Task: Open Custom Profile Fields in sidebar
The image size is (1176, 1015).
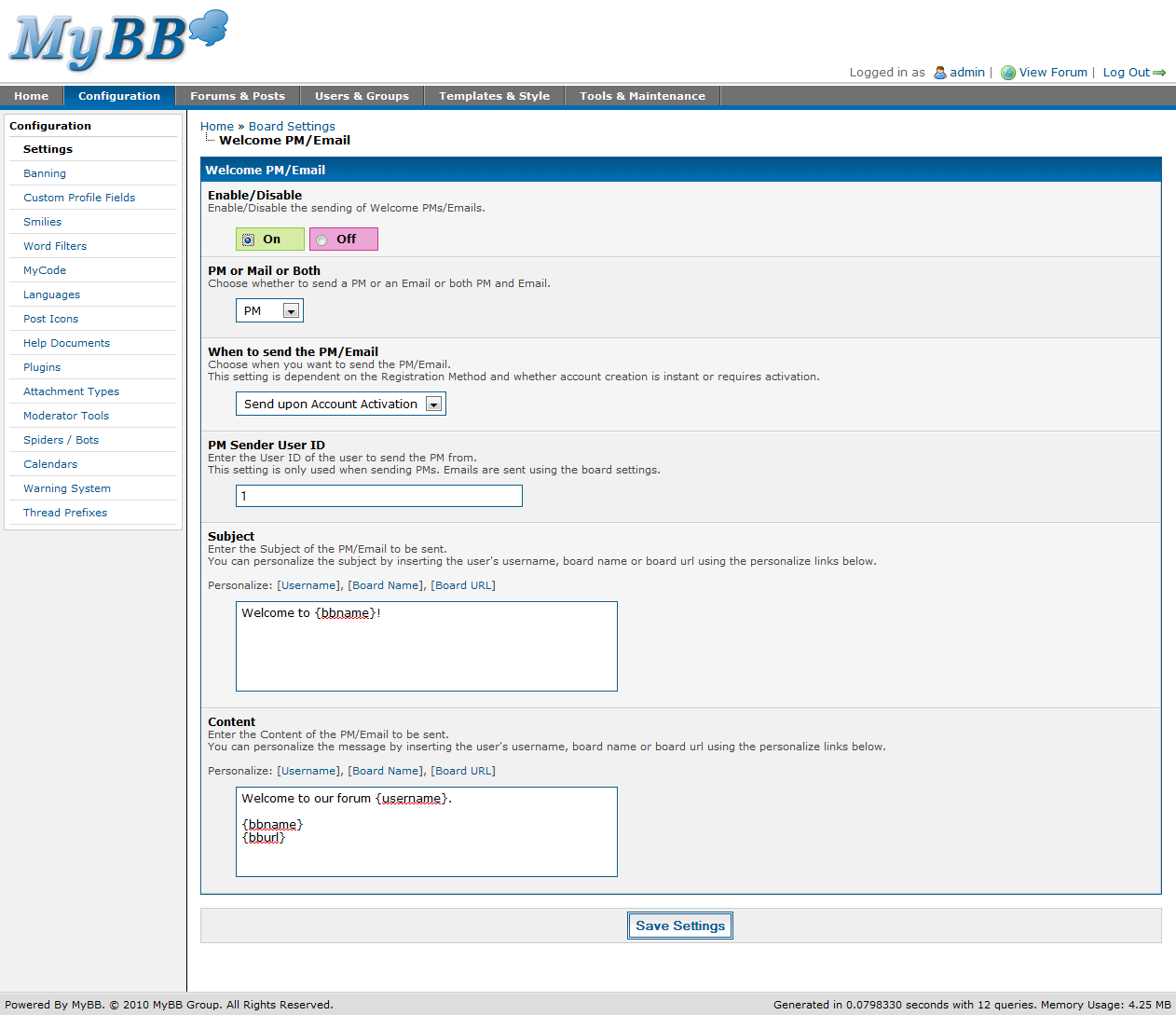Action: point(79,198)
